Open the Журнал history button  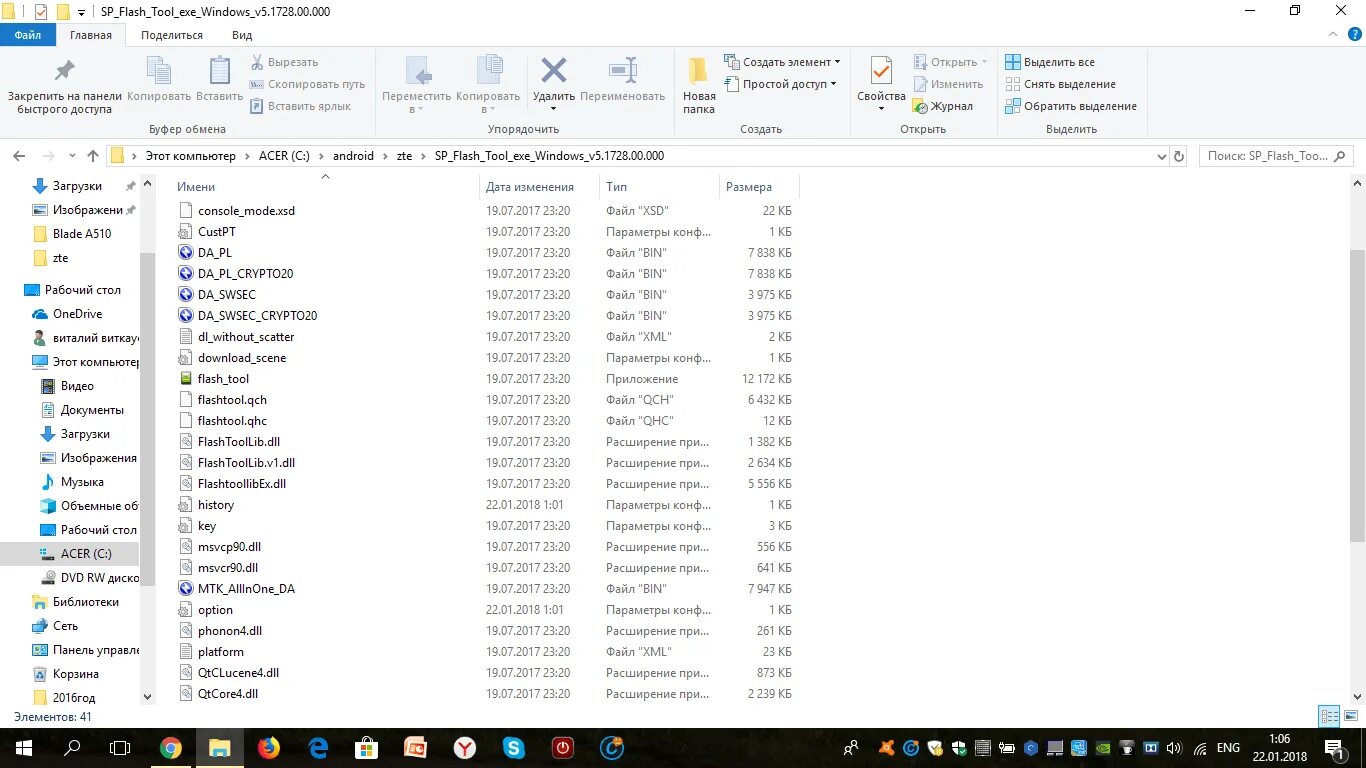(x=943, y=106)
